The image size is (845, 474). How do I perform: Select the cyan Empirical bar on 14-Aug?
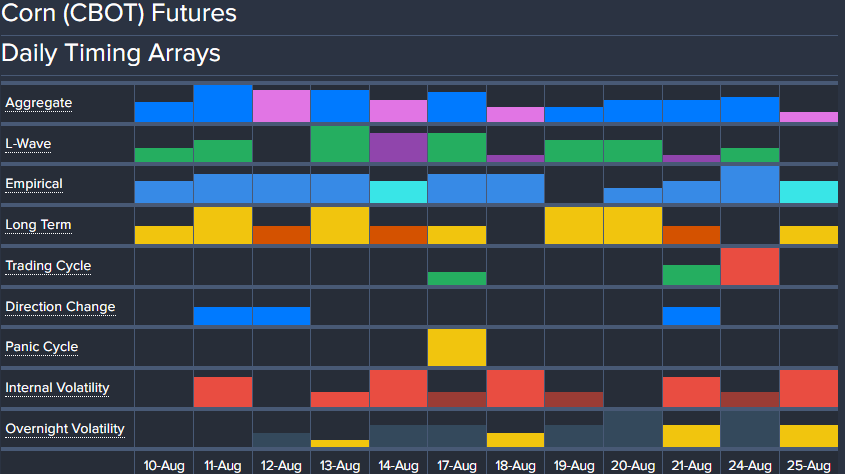pos(398,192)
